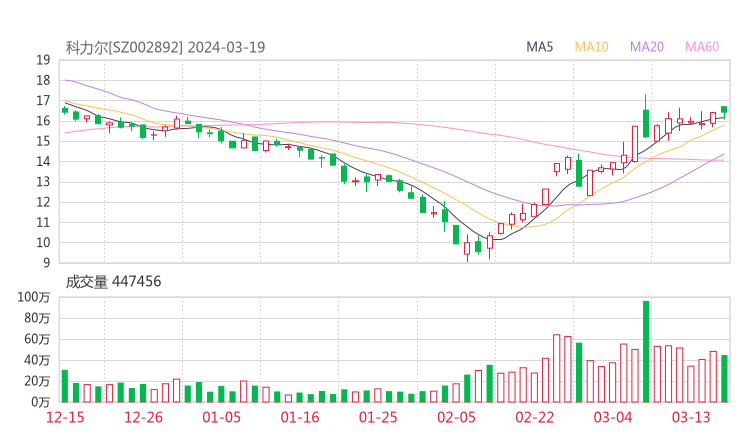This screenshot has width=740, height=440.
Task: Click the 100万 volume axis label
Action: 34,297
